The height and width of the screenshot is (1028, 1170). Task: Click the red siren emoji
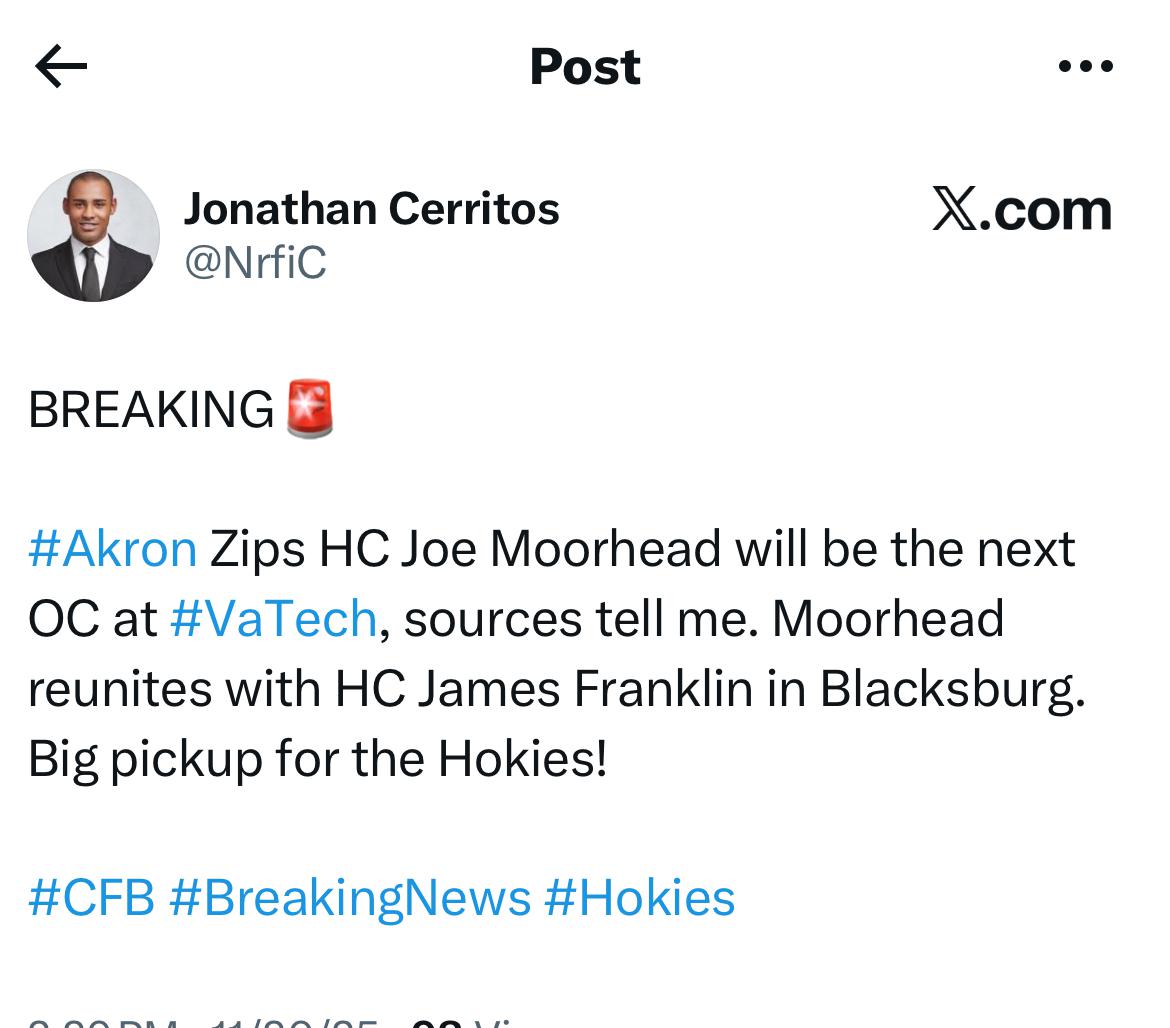pos(309,409)
